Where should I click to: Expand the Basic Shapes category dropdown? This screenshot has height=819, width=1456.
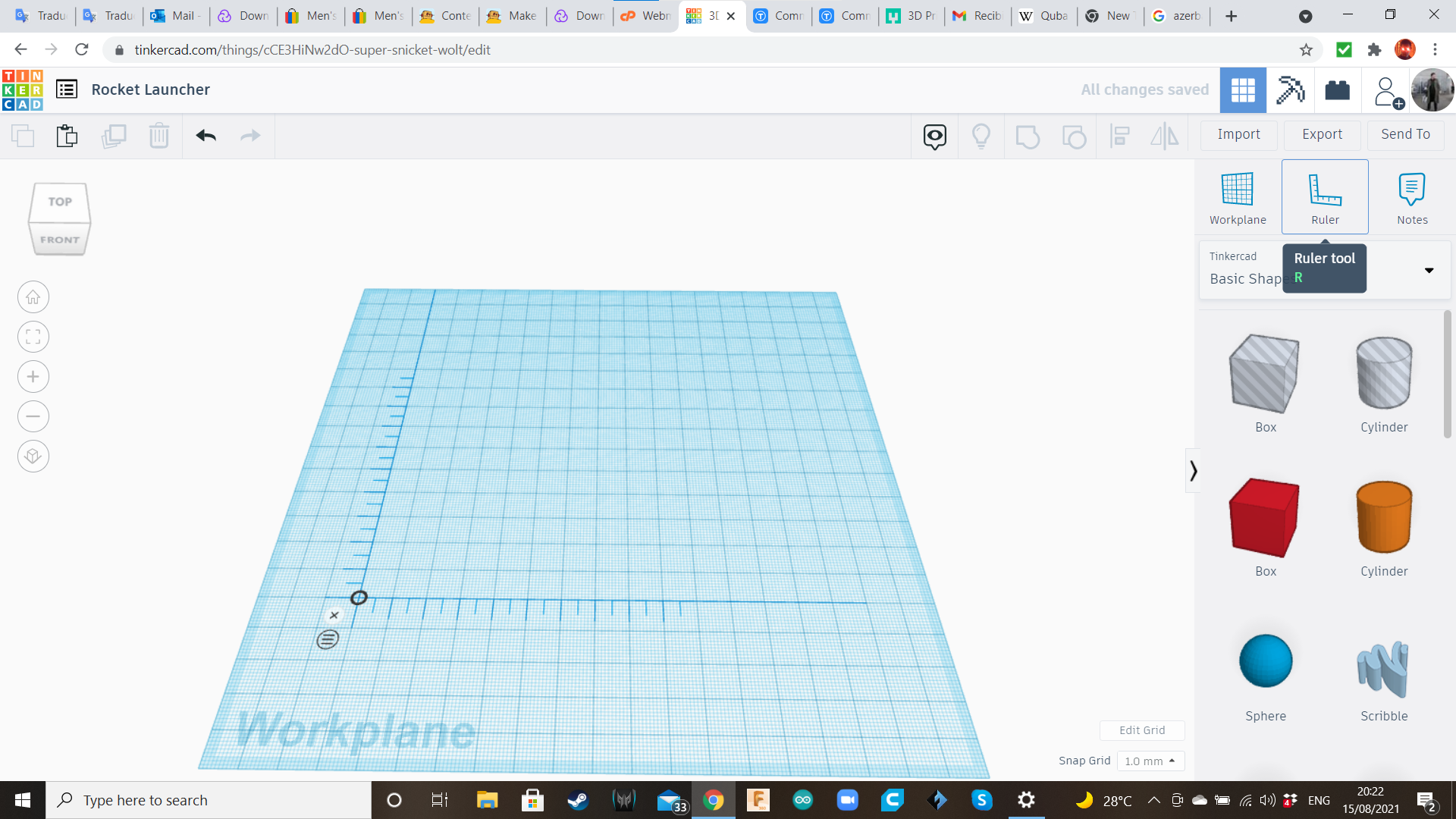pos(1429,271)
